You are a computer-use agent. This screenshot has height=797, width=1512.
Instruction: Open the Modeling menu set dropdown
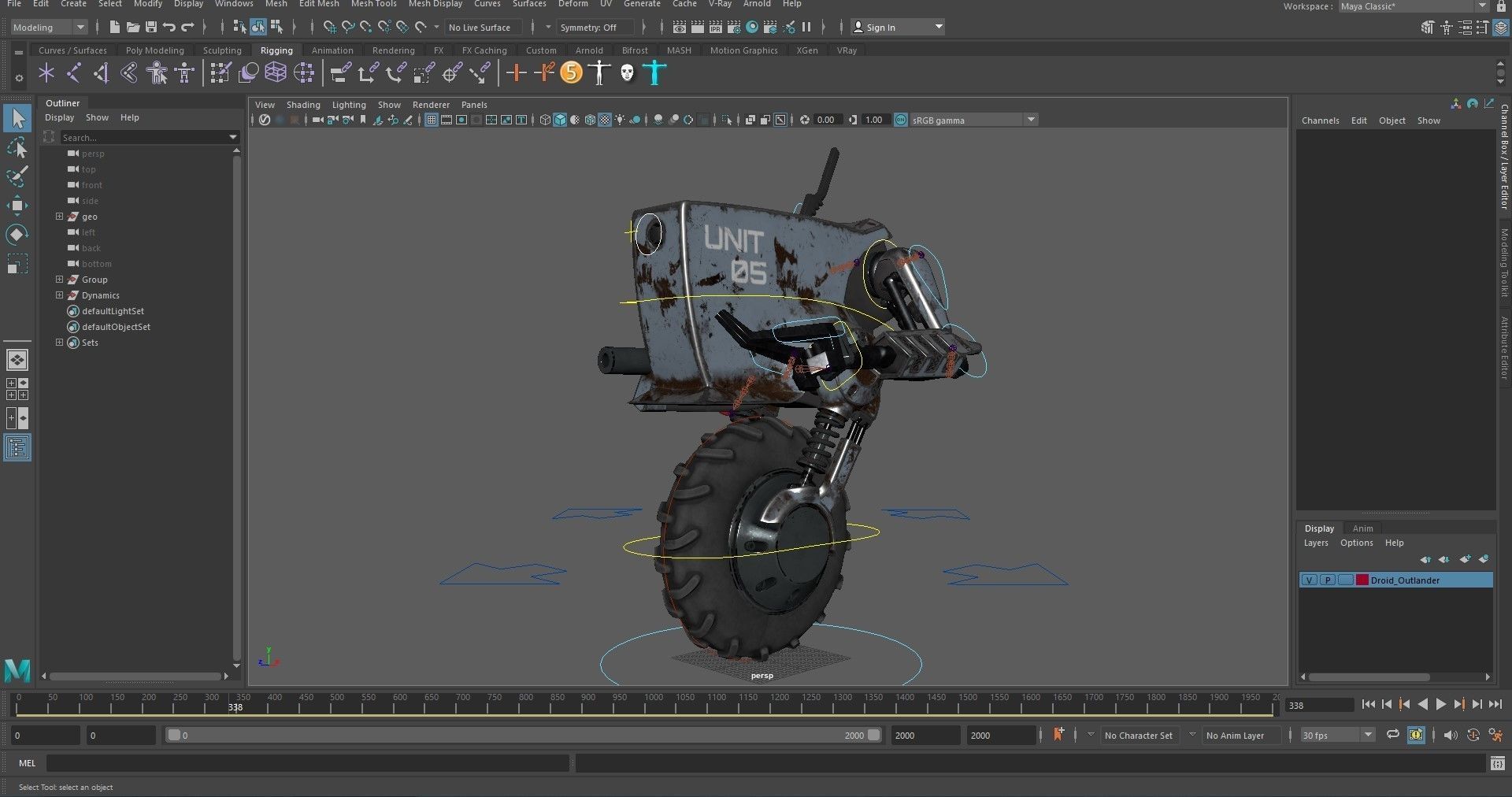pyautogui.click(x=49, y=27)
